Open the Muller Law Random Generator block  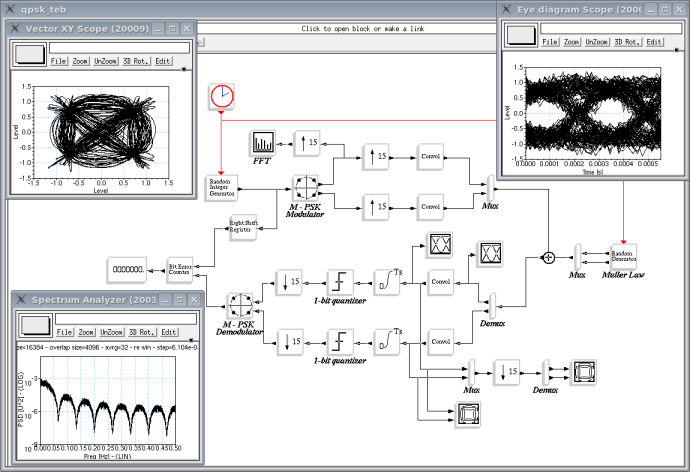[623, 257]
